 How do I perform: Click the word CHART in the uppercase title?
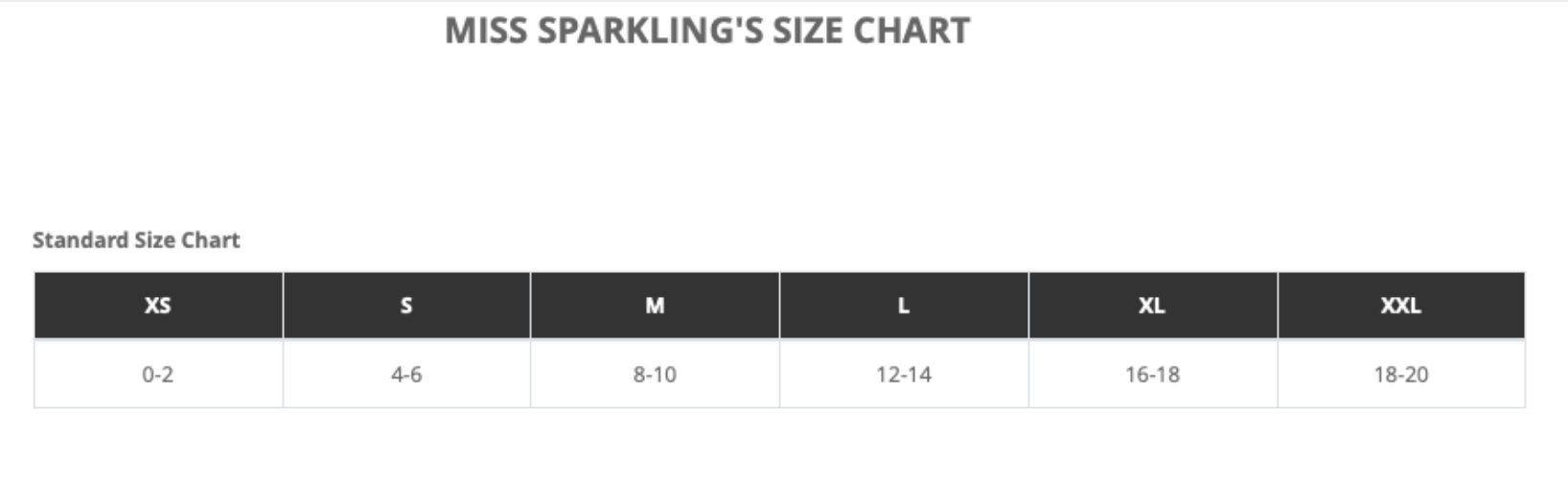coord(911,31)
